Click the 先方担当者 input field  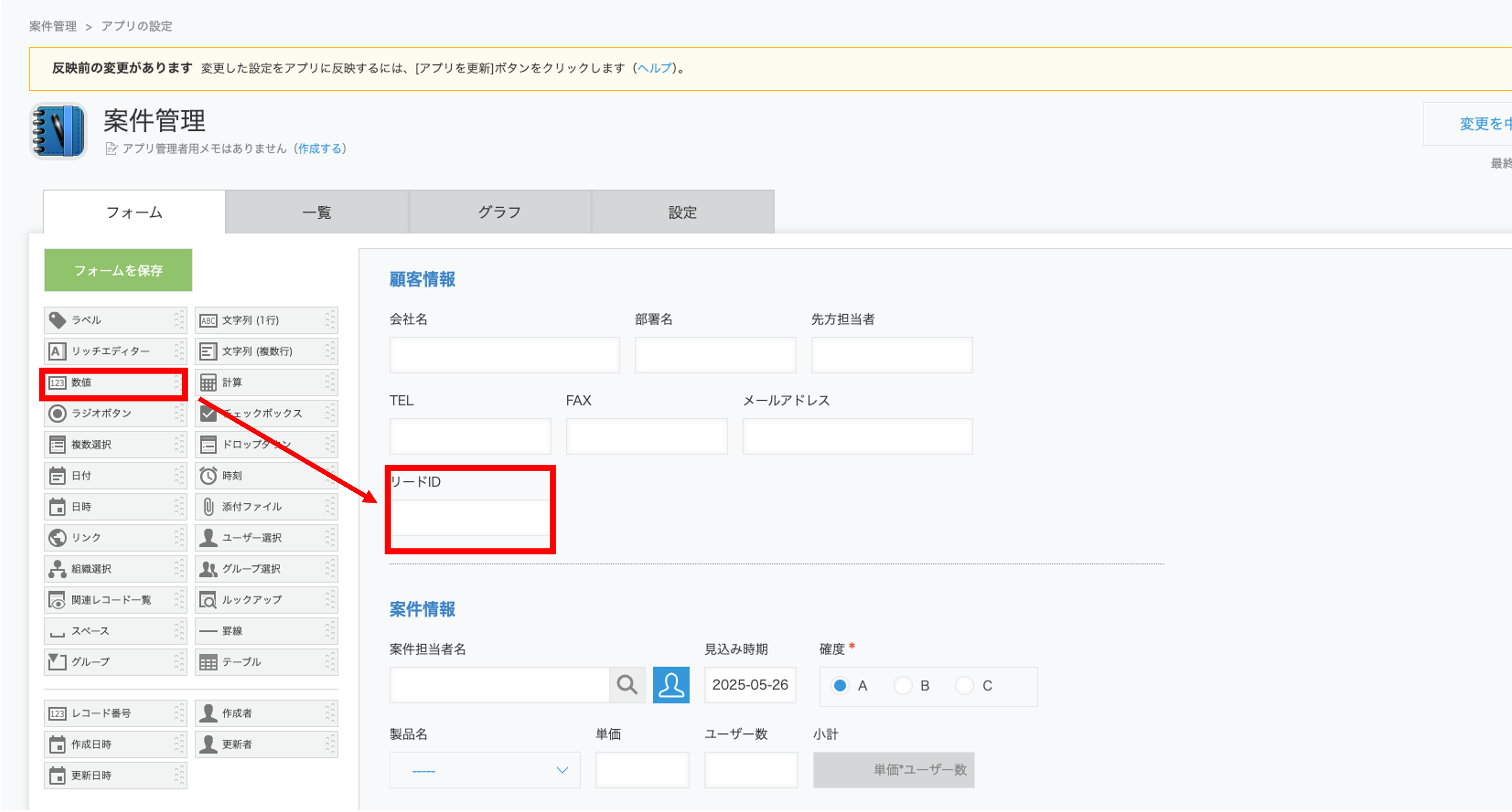click(x=892, y=355)
